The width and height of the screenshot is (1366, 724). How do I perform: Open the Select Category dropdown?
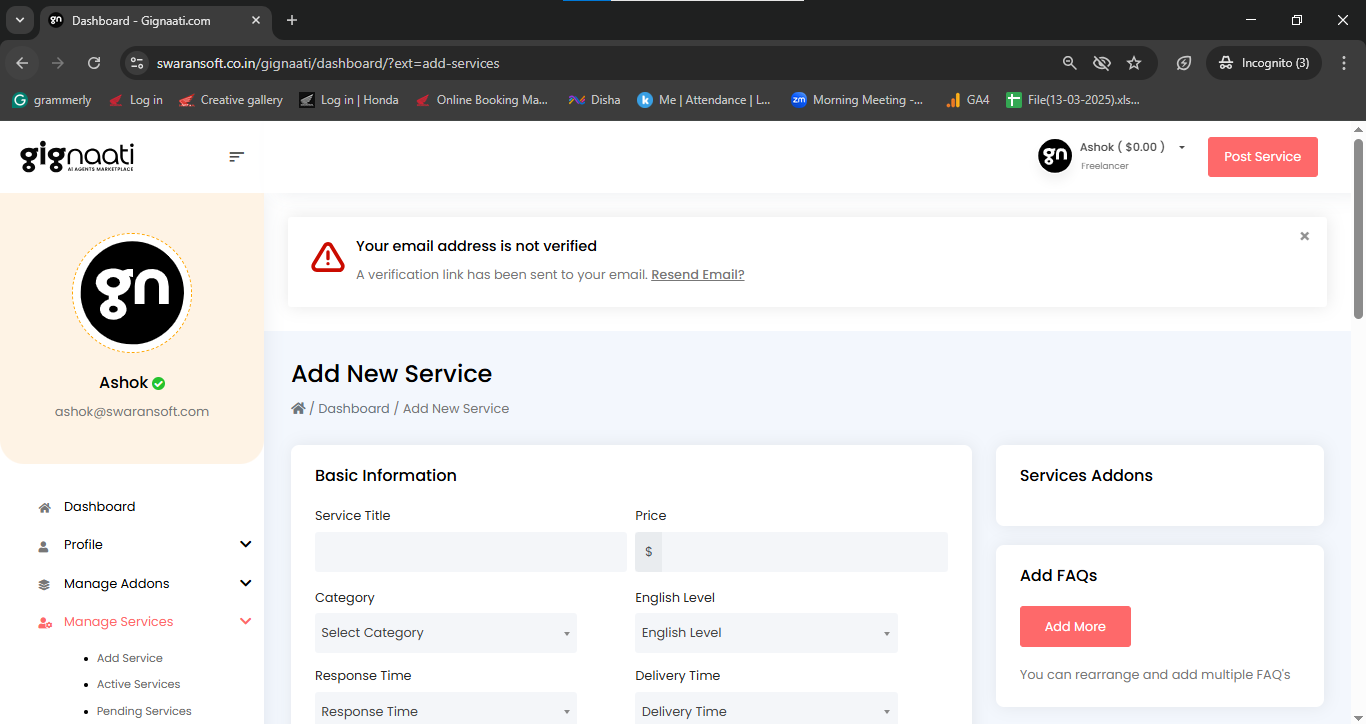pos(446,633)
